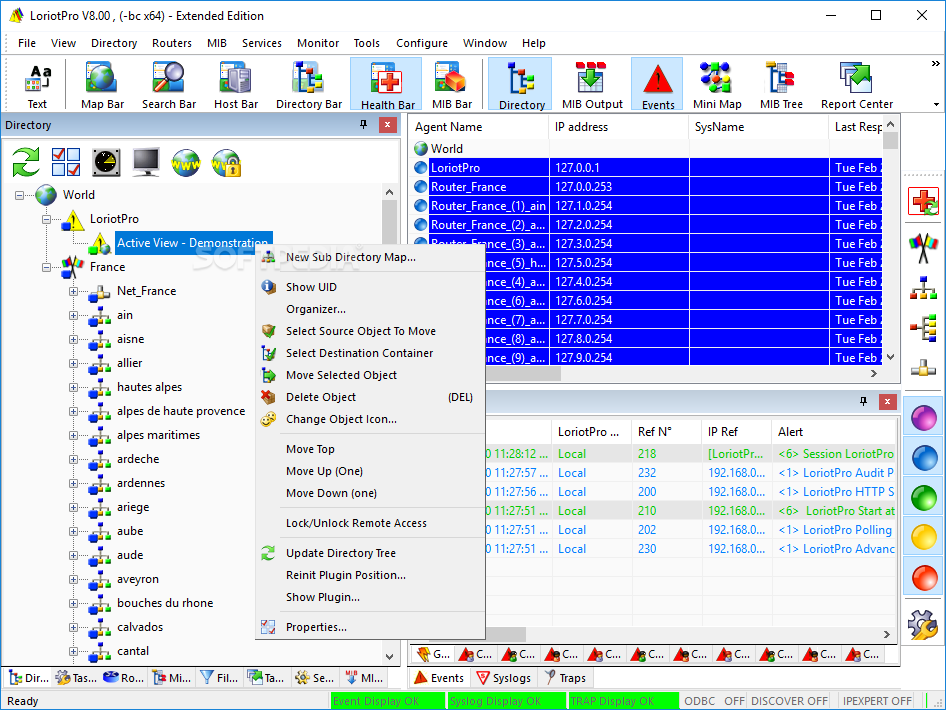Image resolution: width=946 pixels, height=710 pixels.
Task: Choose Delete Object from context menu
Action: click(x=370, y=397)
